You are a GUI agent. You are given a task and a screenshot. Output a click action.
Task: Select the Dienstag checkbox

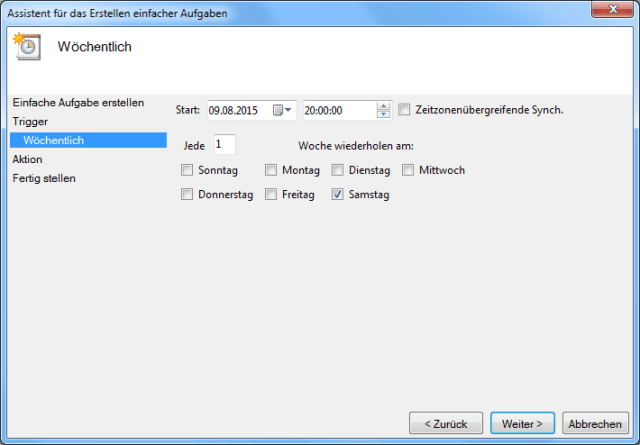338,170
